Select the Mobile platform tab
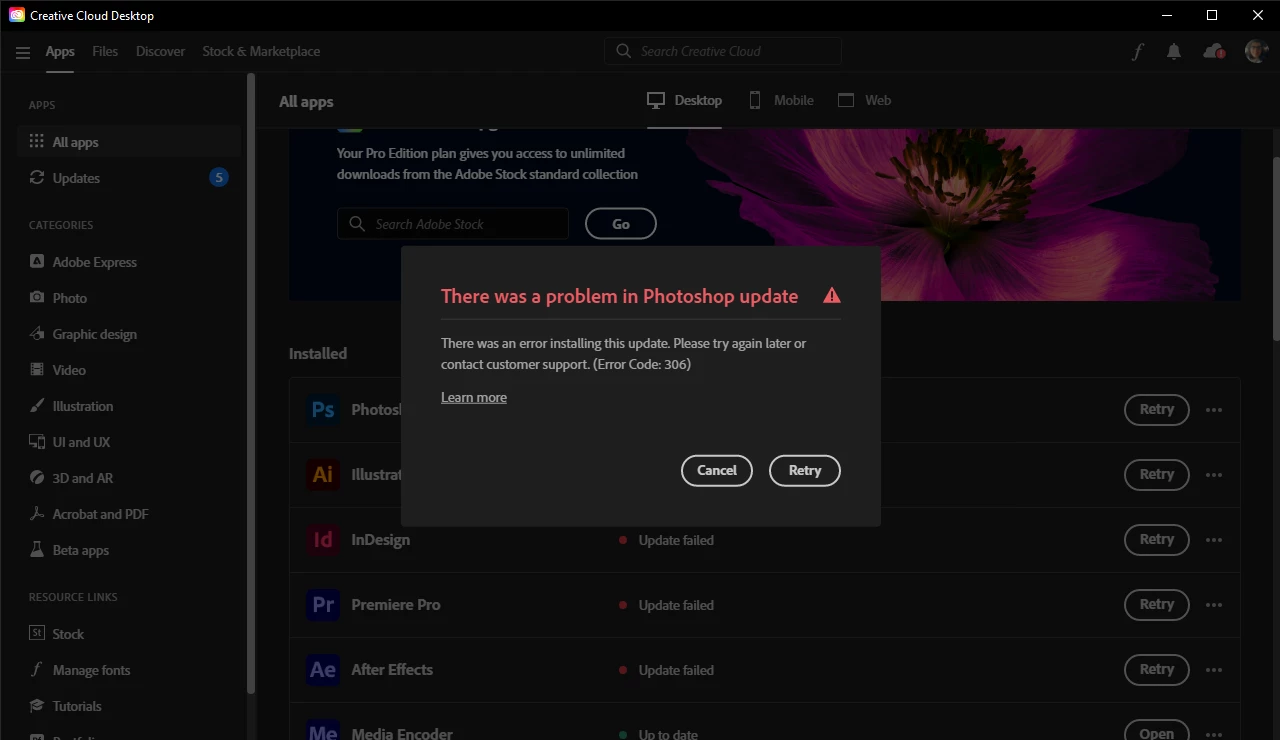This screenshot has width=1280, height=740. coord(781,100)
